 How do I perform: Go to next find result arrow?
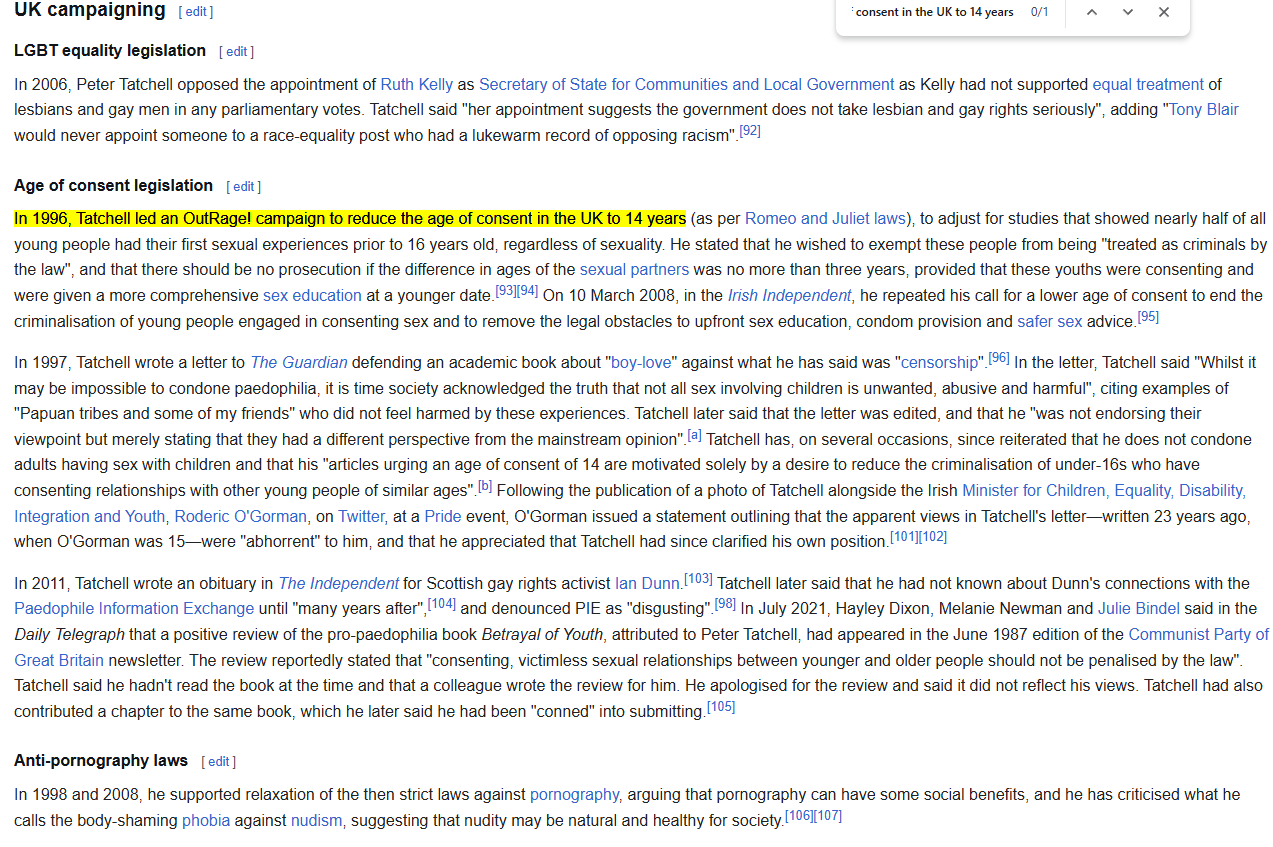pos(1128,12)
